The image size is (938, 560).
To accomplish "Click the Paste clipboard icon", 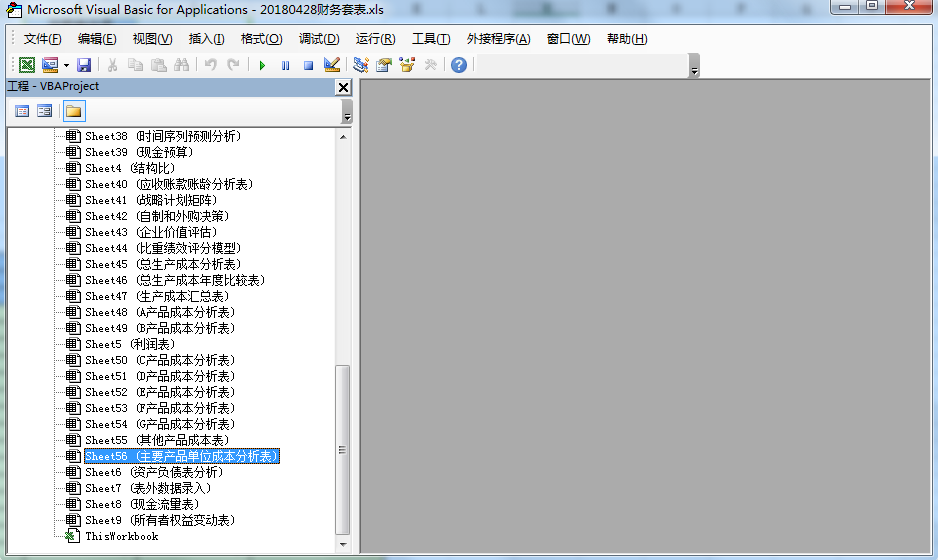I will [159, 65].
